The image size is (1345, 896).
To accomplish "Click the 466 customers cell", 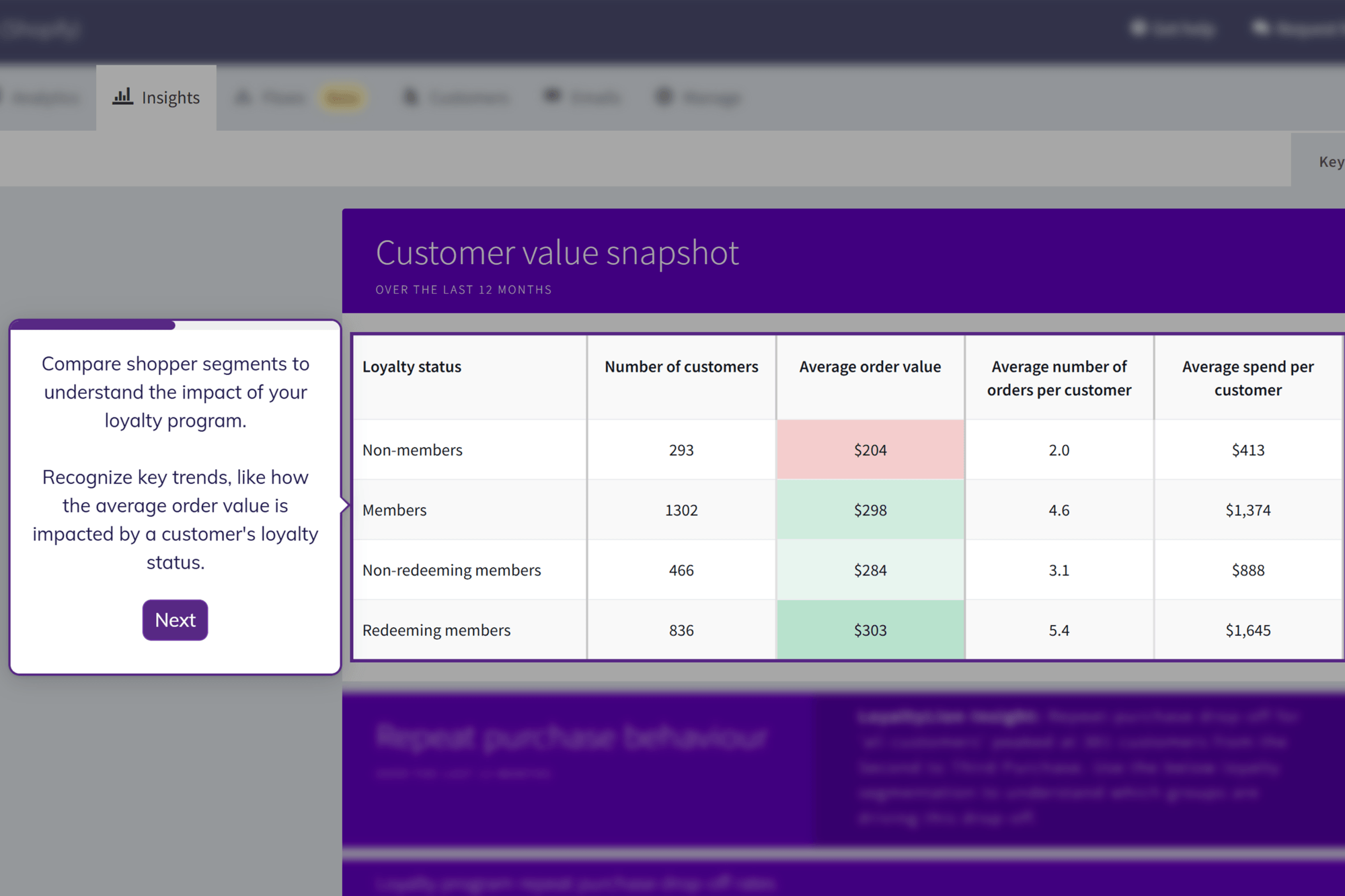I will tap(681, 570).
